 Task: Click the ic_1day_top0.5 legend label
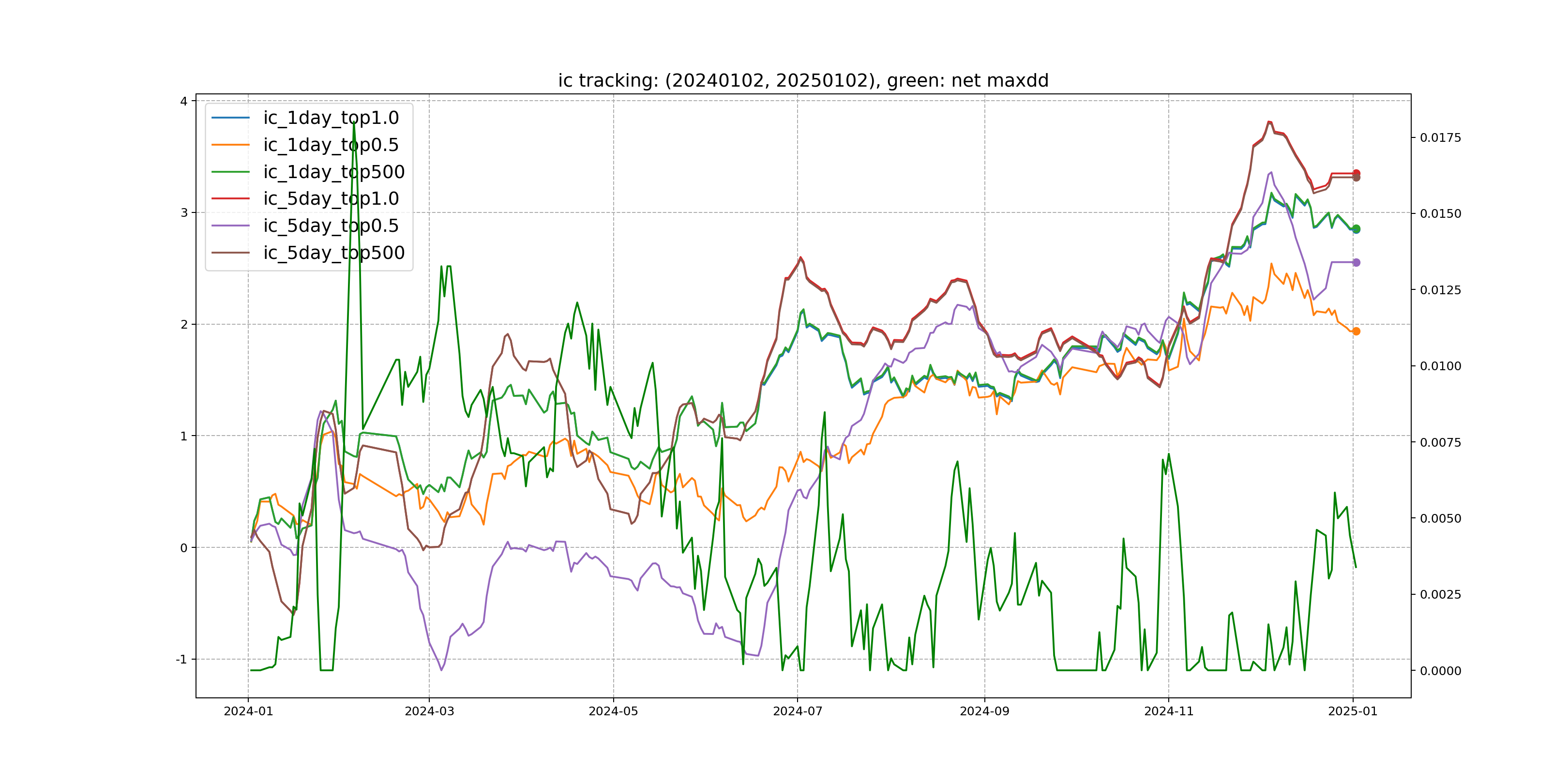click(331, 145)
